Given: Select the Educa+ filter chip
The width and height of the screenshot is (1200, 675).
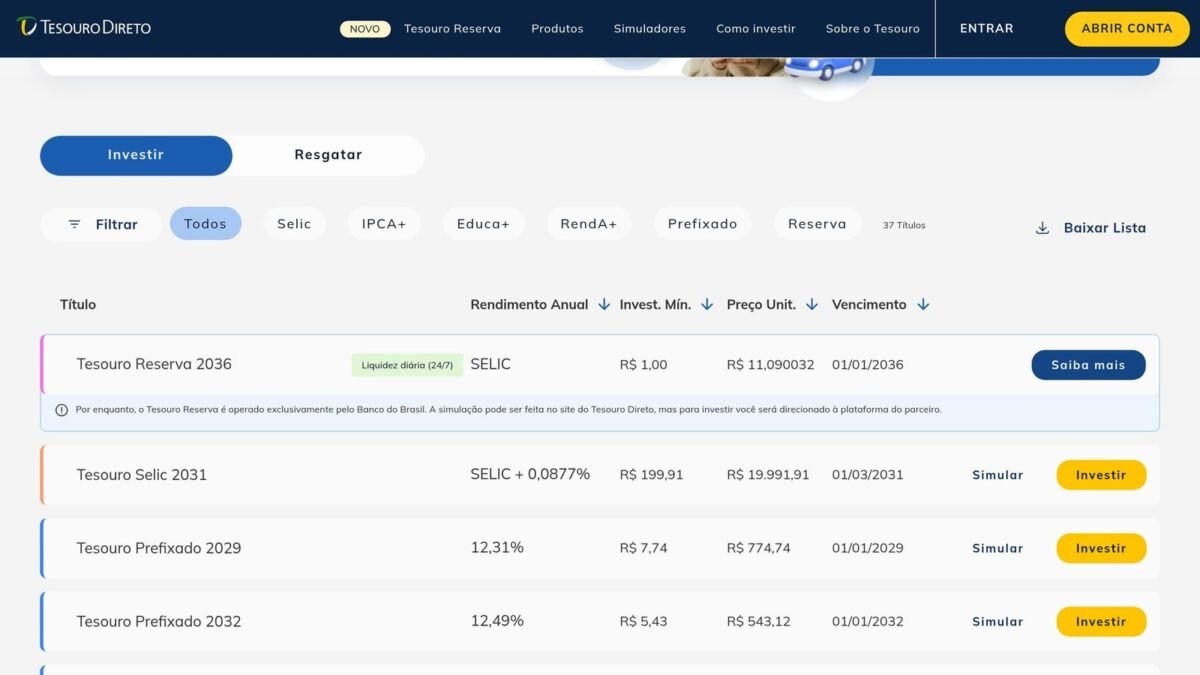Looking at the screenshot, I should coord(483,224).
